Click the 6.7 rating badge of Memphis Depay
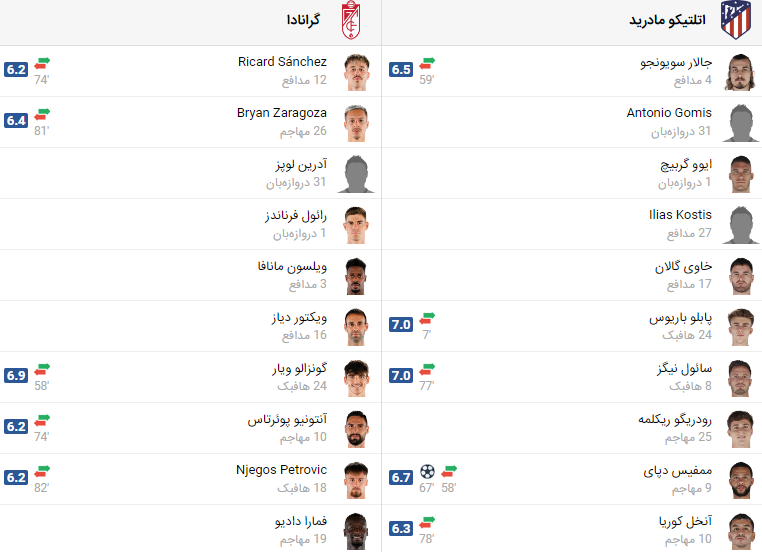Image resolution: width=762 pixels, height=552 pixels. click(401, 478)
